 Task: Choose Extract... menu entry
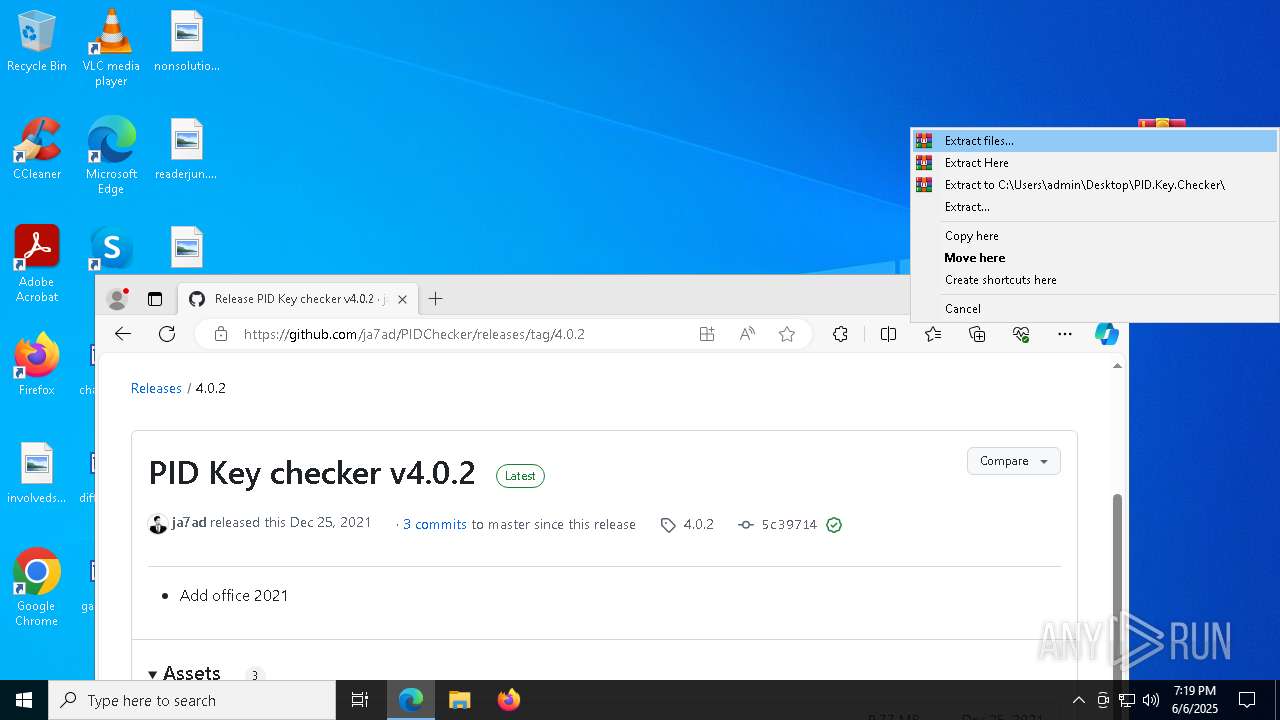(x=1095, y=207)
